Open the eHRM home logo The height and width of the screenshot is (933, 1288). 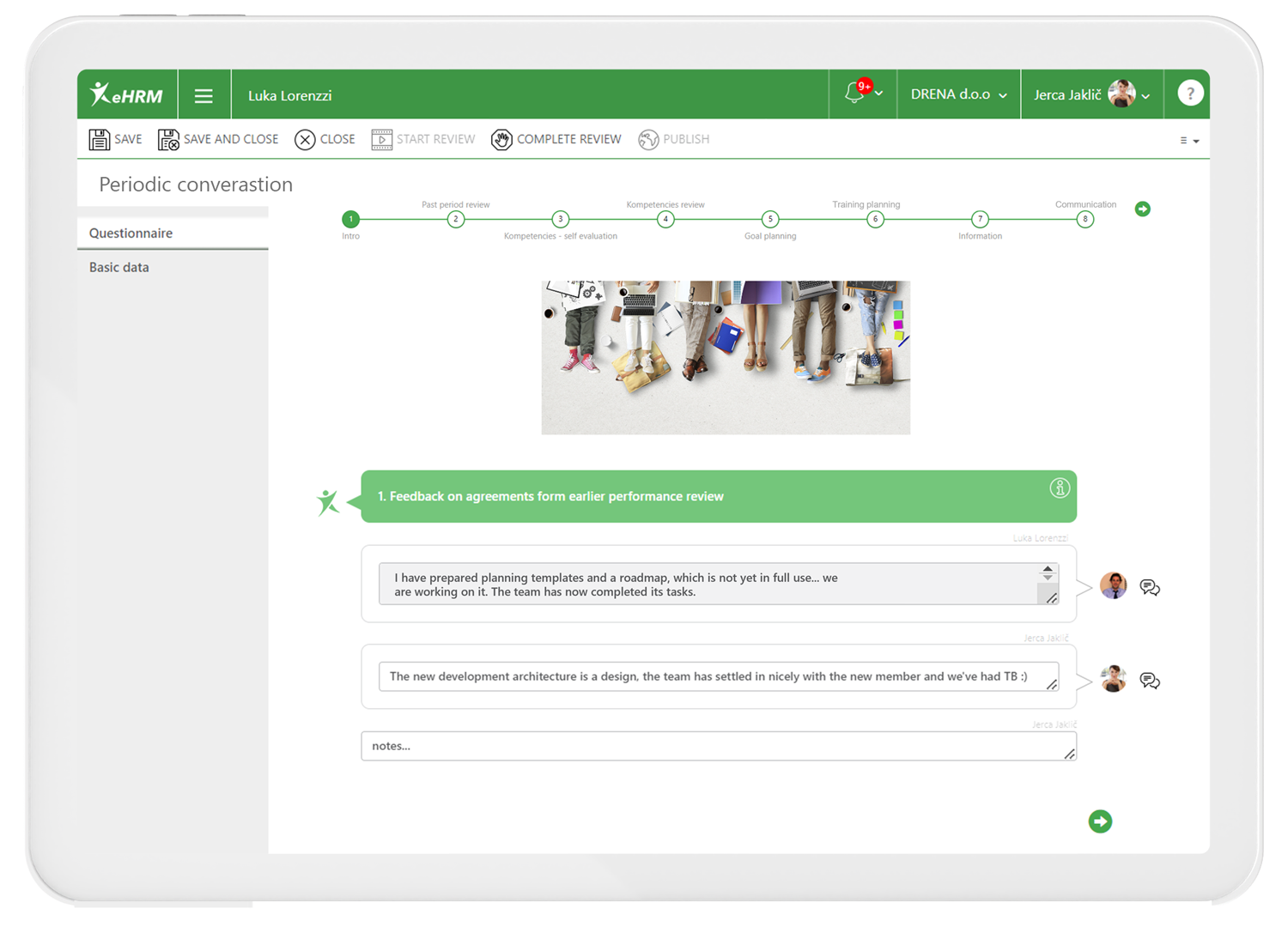click(126, 94)
